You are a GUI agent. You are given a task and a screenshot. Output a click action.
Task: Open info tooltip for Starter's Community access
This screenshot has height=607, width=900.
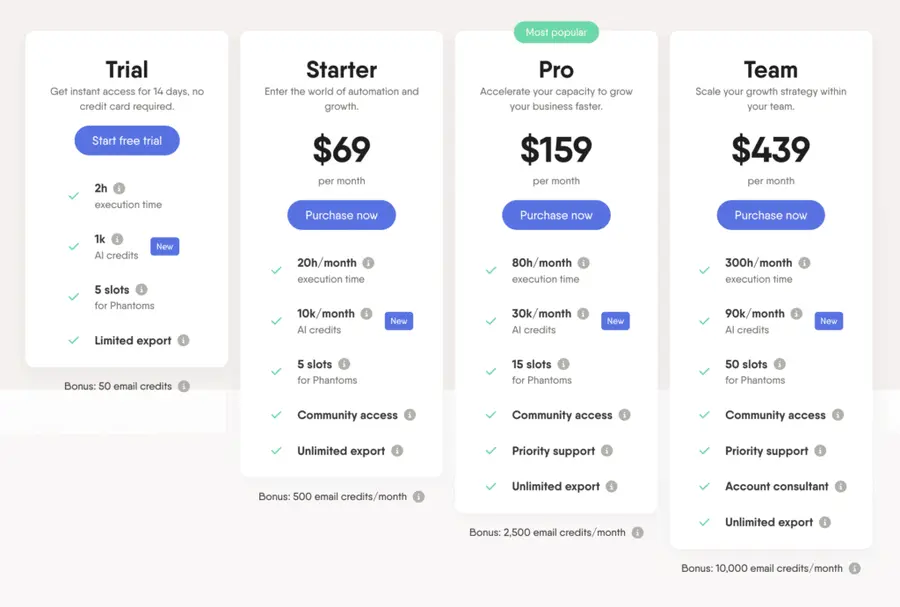[x=411, y=415]
